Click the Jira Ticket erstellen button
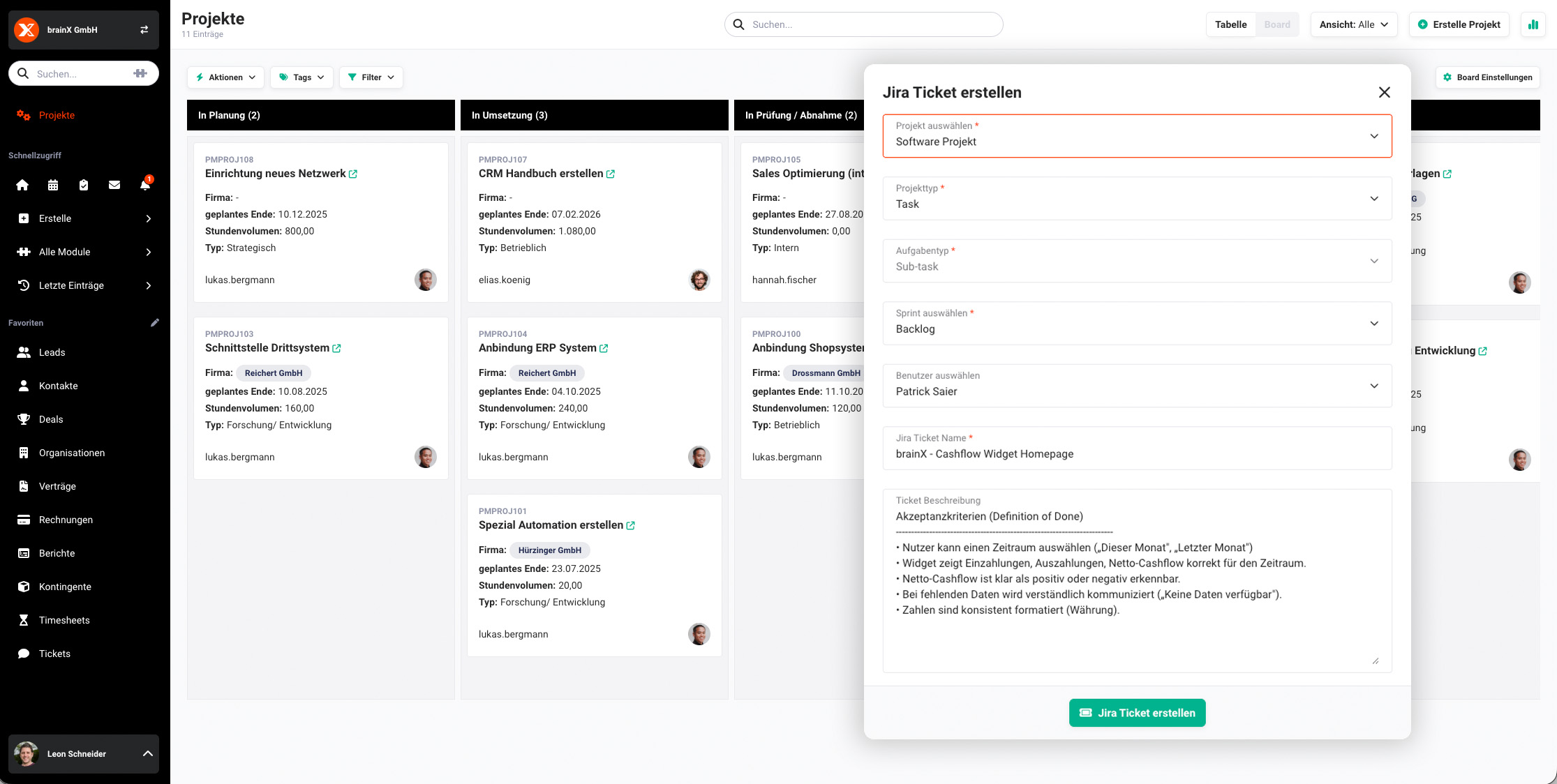The width and height of the screenshot is (1557, 784). click(1137, 713)
